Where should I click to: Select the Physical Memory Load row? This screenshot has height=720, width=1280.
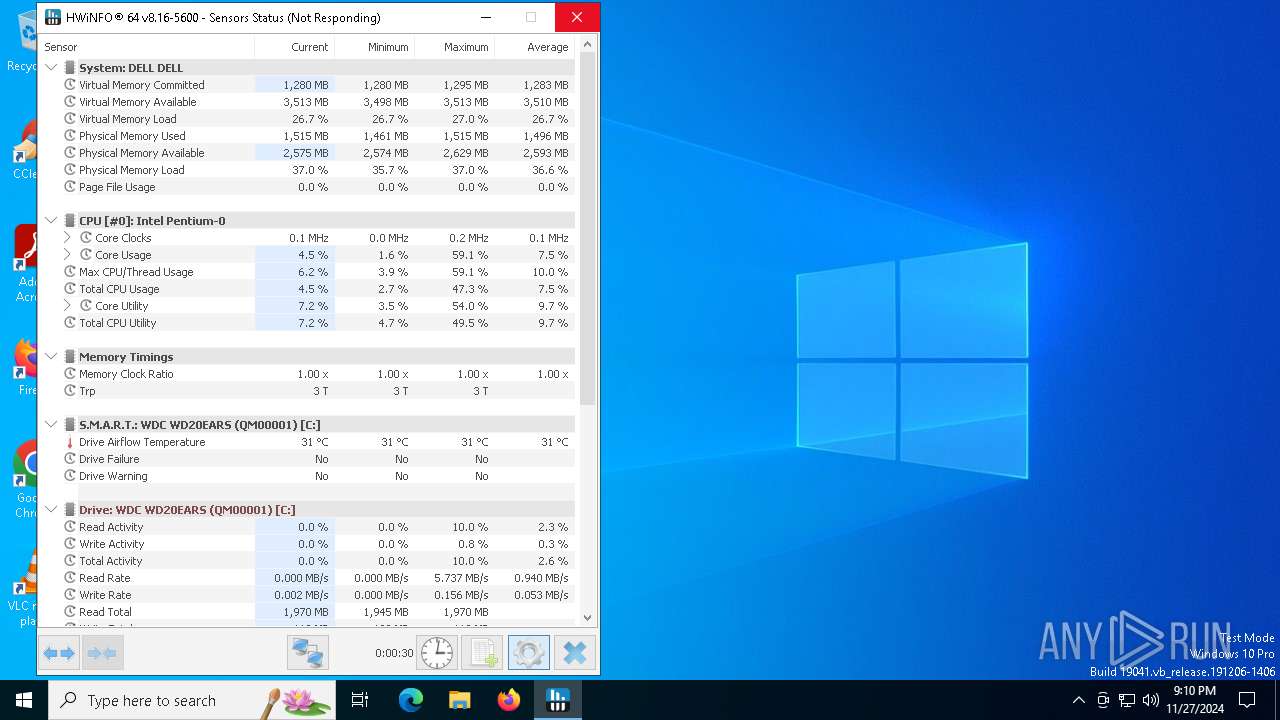[307, 170]
